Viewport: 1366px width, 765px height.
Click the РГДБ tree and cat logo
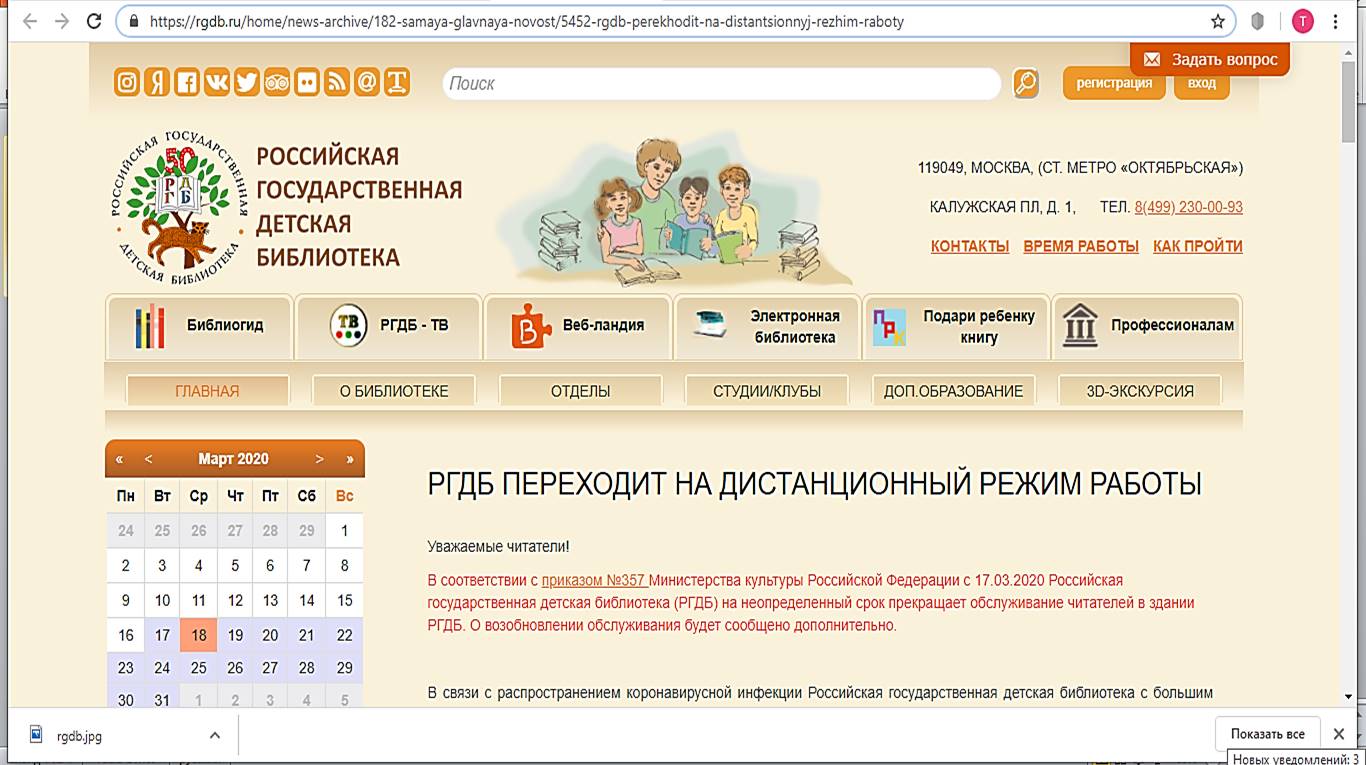(180, 207)
